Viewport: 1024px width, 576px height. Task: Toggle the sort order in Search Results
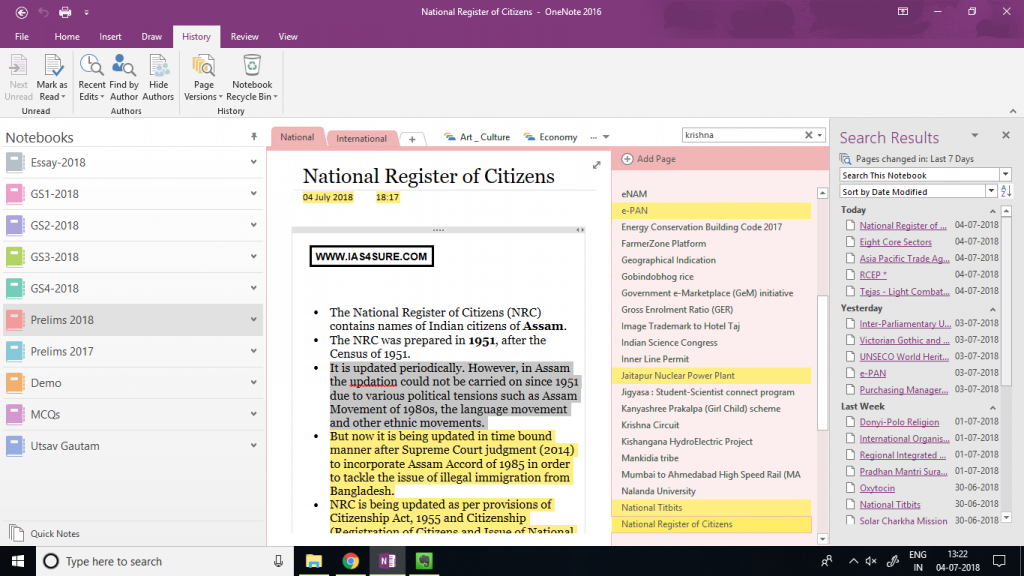1006,190
